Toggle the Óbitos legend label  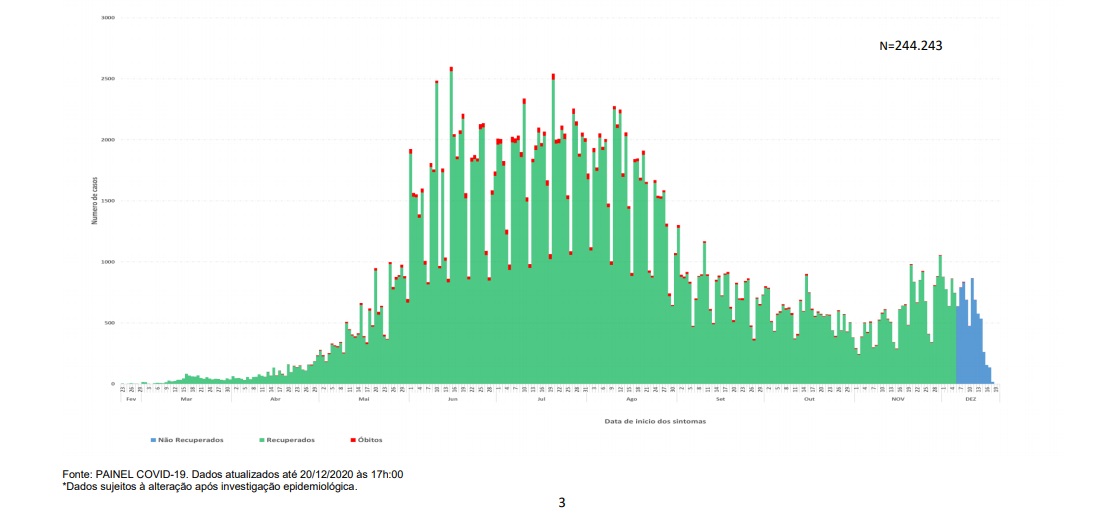click(370, 439)
